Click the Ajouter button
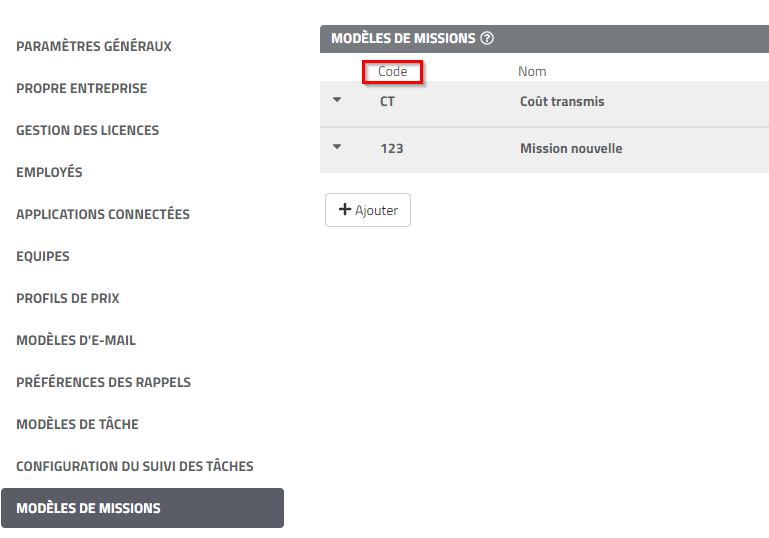 pyautogui.click(x=368, y=210)
